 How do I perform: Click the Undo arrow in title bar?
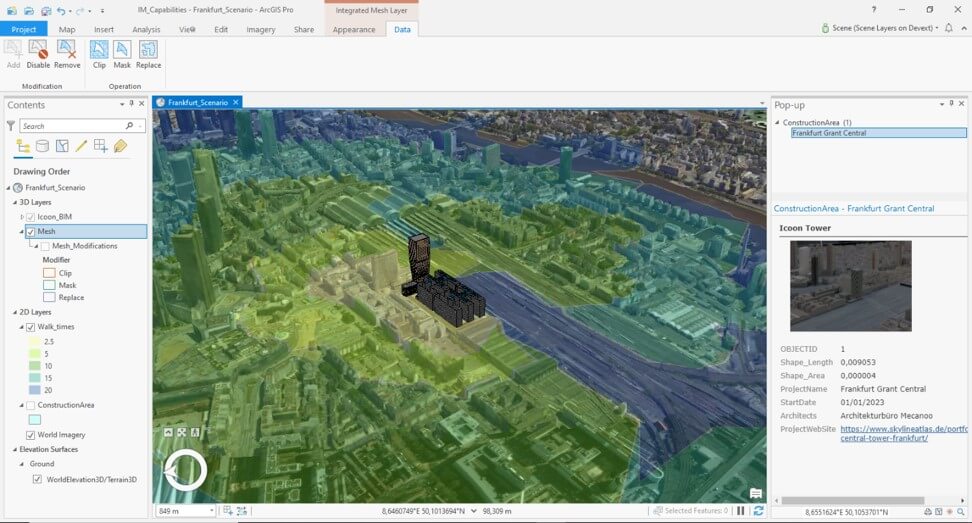pyautogui.click(x=61, y=11)
